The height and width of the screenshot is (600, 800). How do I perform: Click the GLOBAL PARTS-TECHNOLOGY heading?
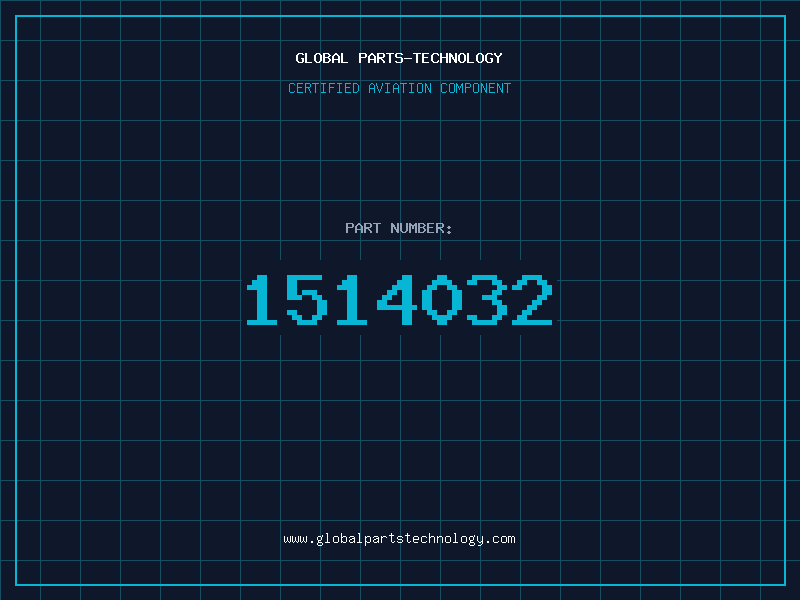tap(399, 58)
